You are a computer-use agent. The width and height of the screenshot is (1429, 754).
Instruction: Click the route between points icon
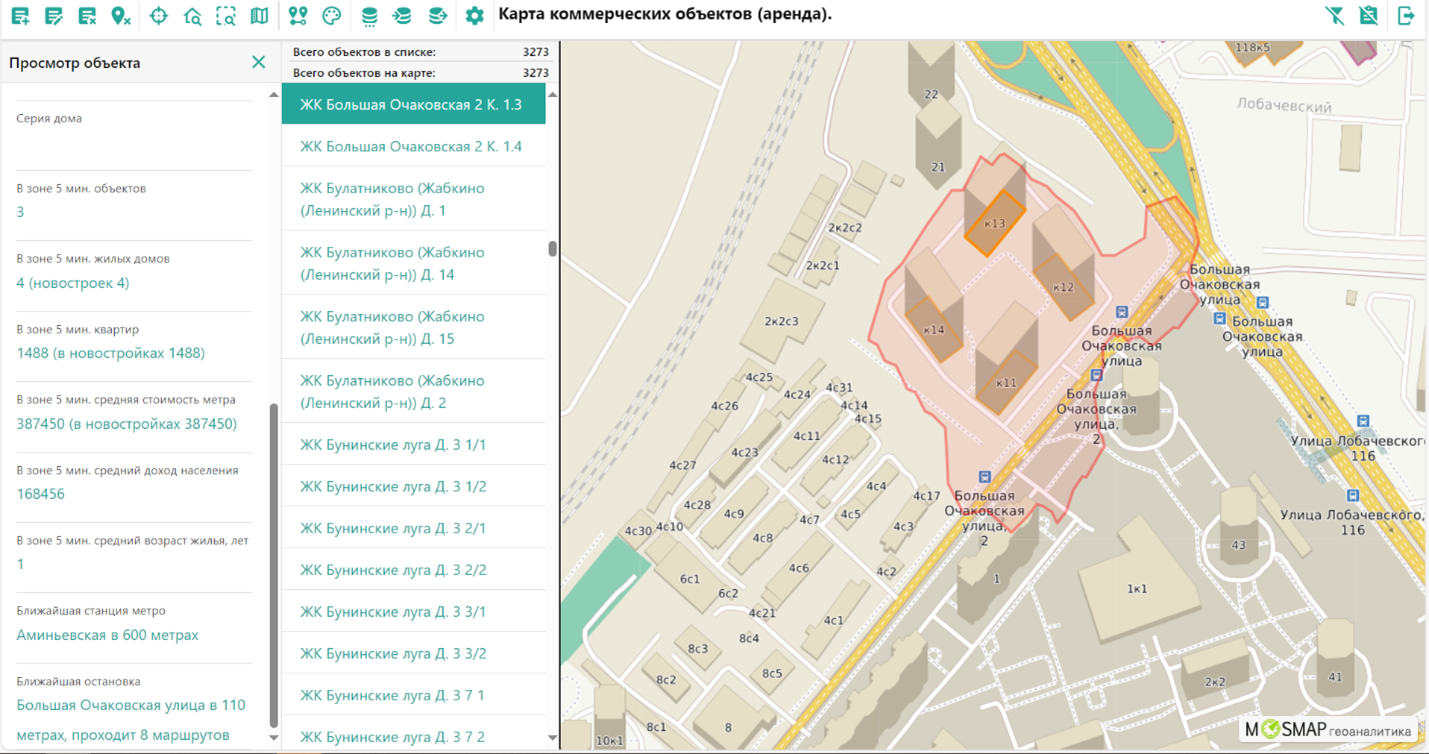tap(298, 16)
